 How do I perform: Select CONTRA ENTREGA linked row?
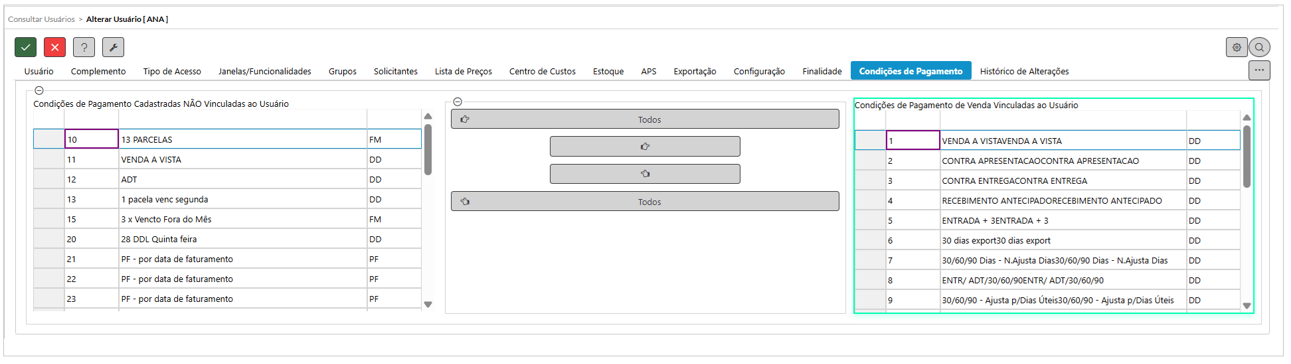(x=1047, y=180)
